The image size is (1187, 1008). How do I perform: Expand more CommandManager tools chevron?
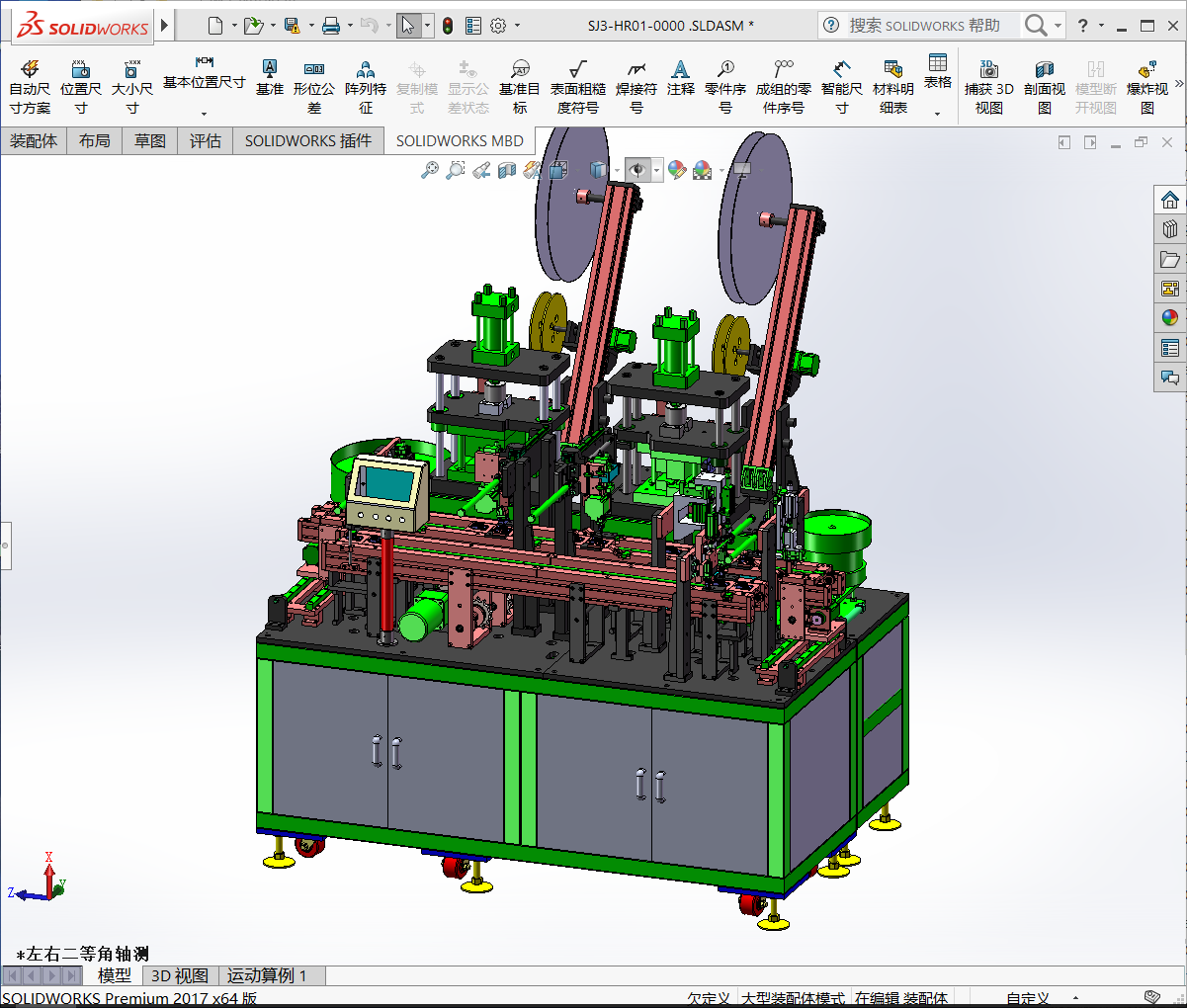tap(1179, 83)
